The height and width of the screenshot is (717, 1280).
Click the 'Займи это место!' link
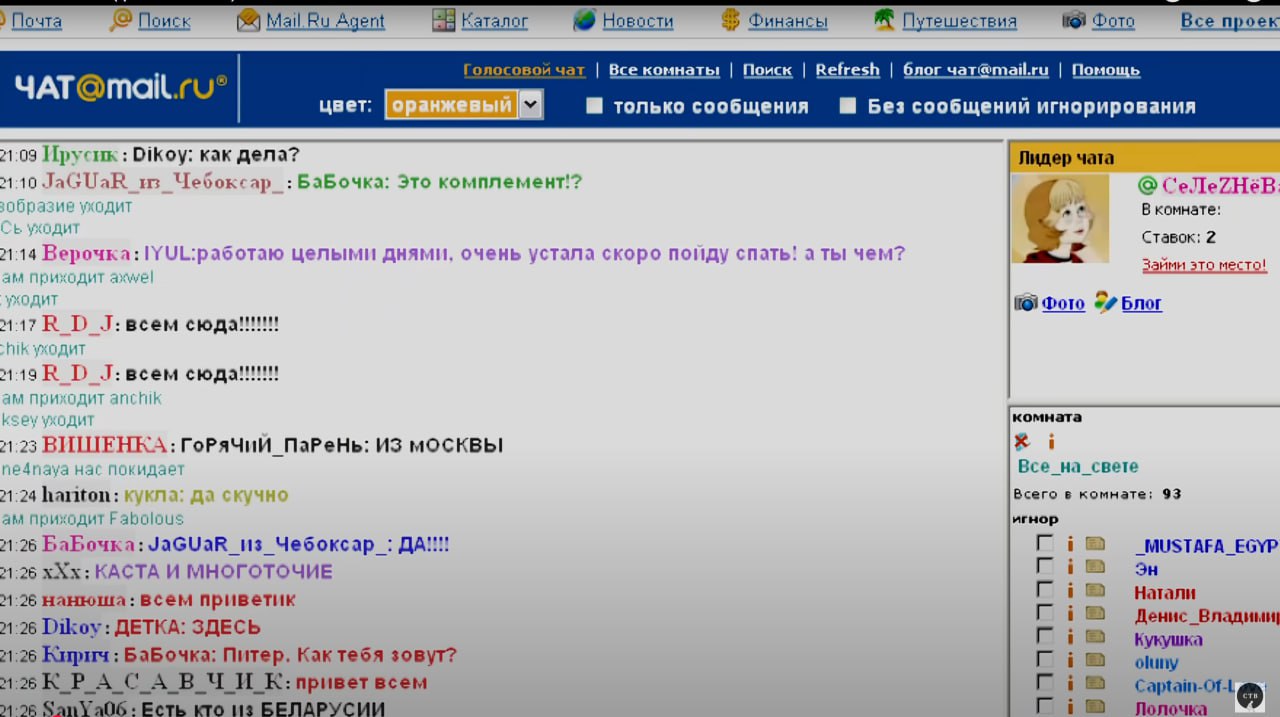pyautogui.click(x=1204, y=266)
